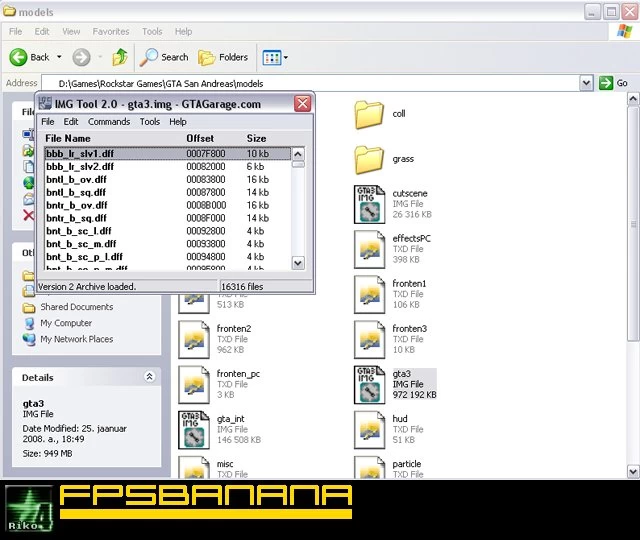Click Explorer scroll down arrow
Viewport: 640px width, 540px height.
coord(633,471)
